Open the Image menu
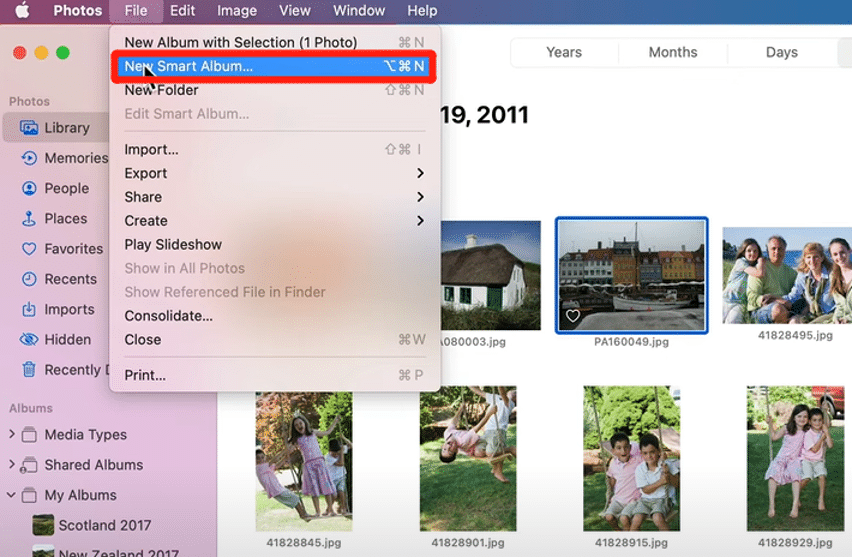This screenshot has width=852, height=558. tap(237, 10)
